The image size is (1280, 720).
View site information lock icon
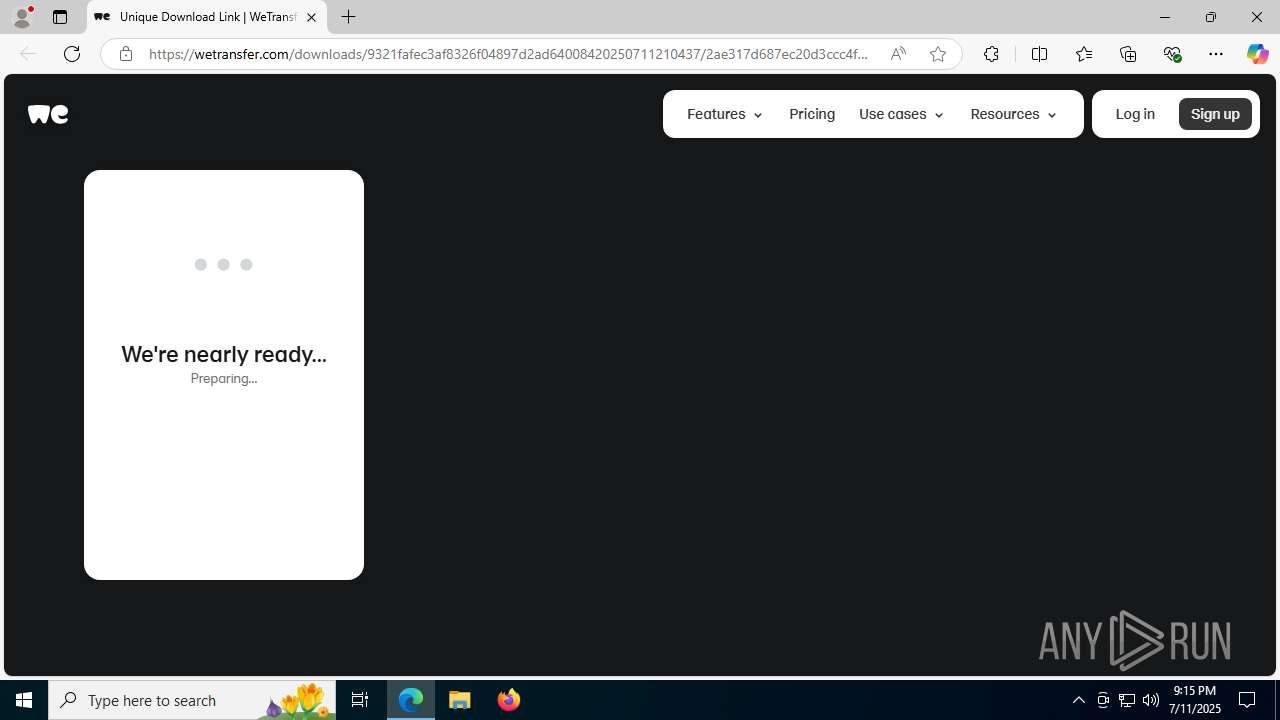click(126, 54)
